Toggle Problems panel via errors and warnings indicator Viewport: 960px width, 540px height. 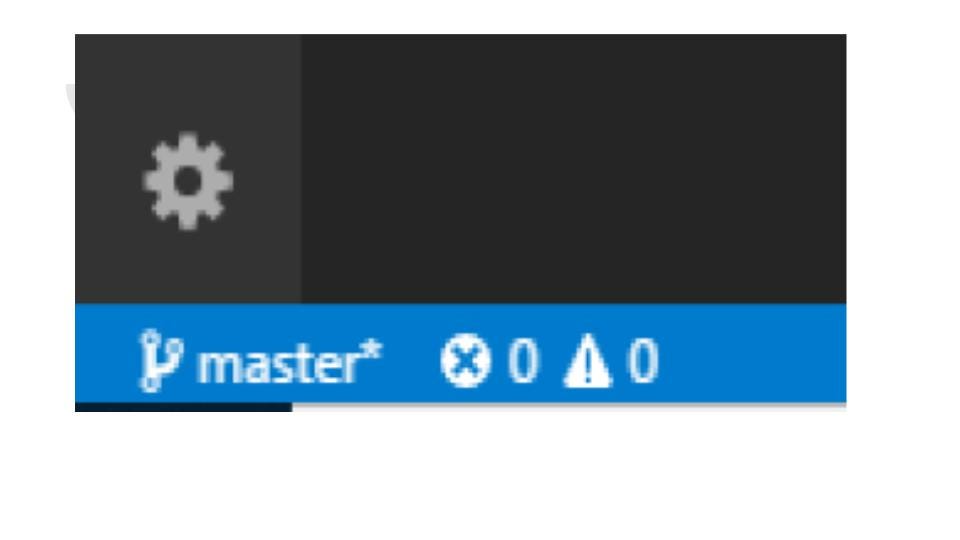tap(549, 361)
